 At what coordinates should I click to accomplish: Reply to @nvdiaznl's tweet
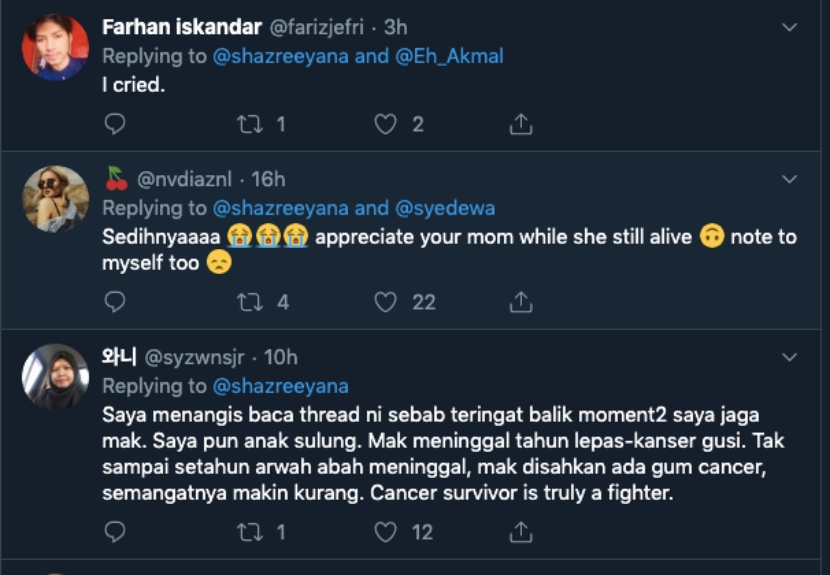click(x=115, y=301)
